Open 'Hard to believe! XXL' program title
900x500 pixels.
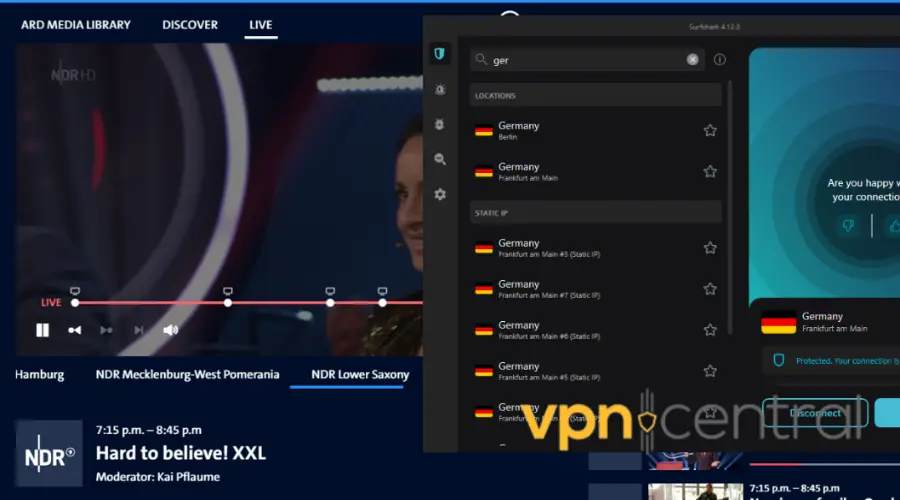click(x=181, y=453)
